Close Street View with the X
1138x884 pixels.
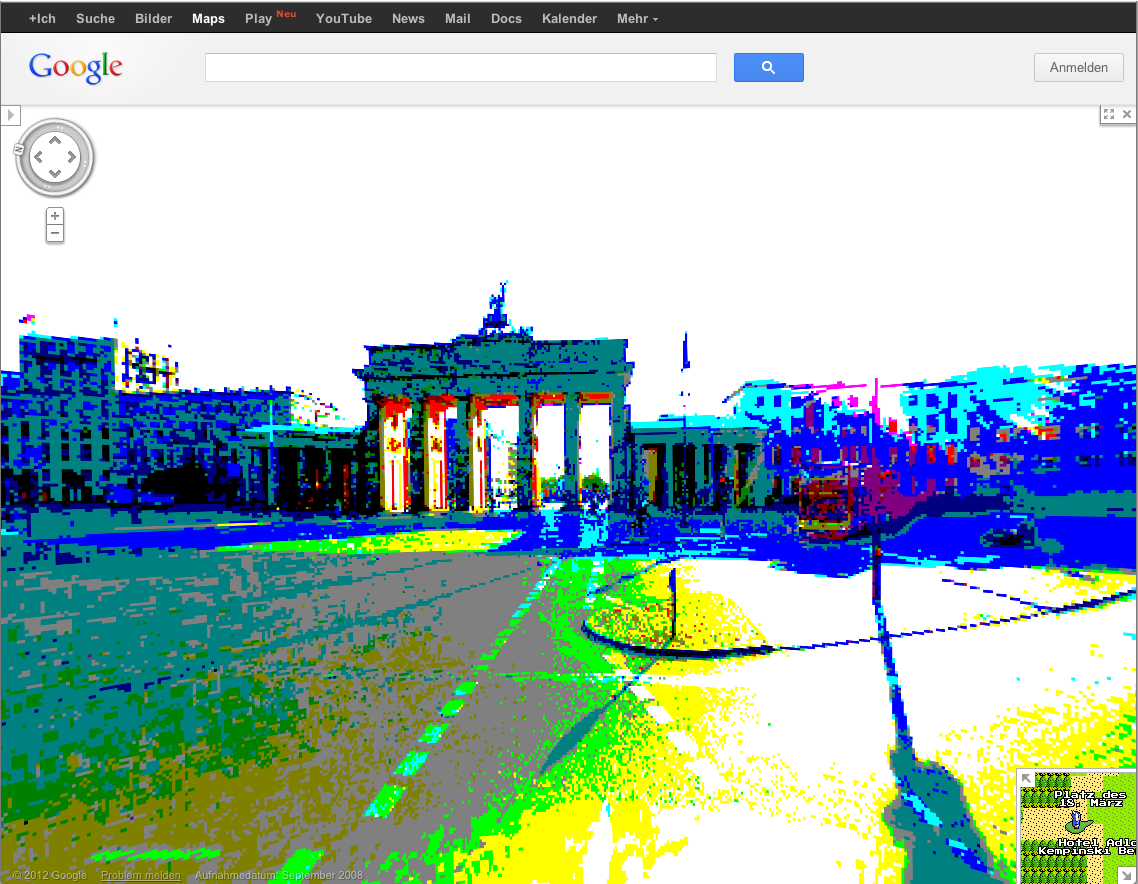tap(1126, 114)
